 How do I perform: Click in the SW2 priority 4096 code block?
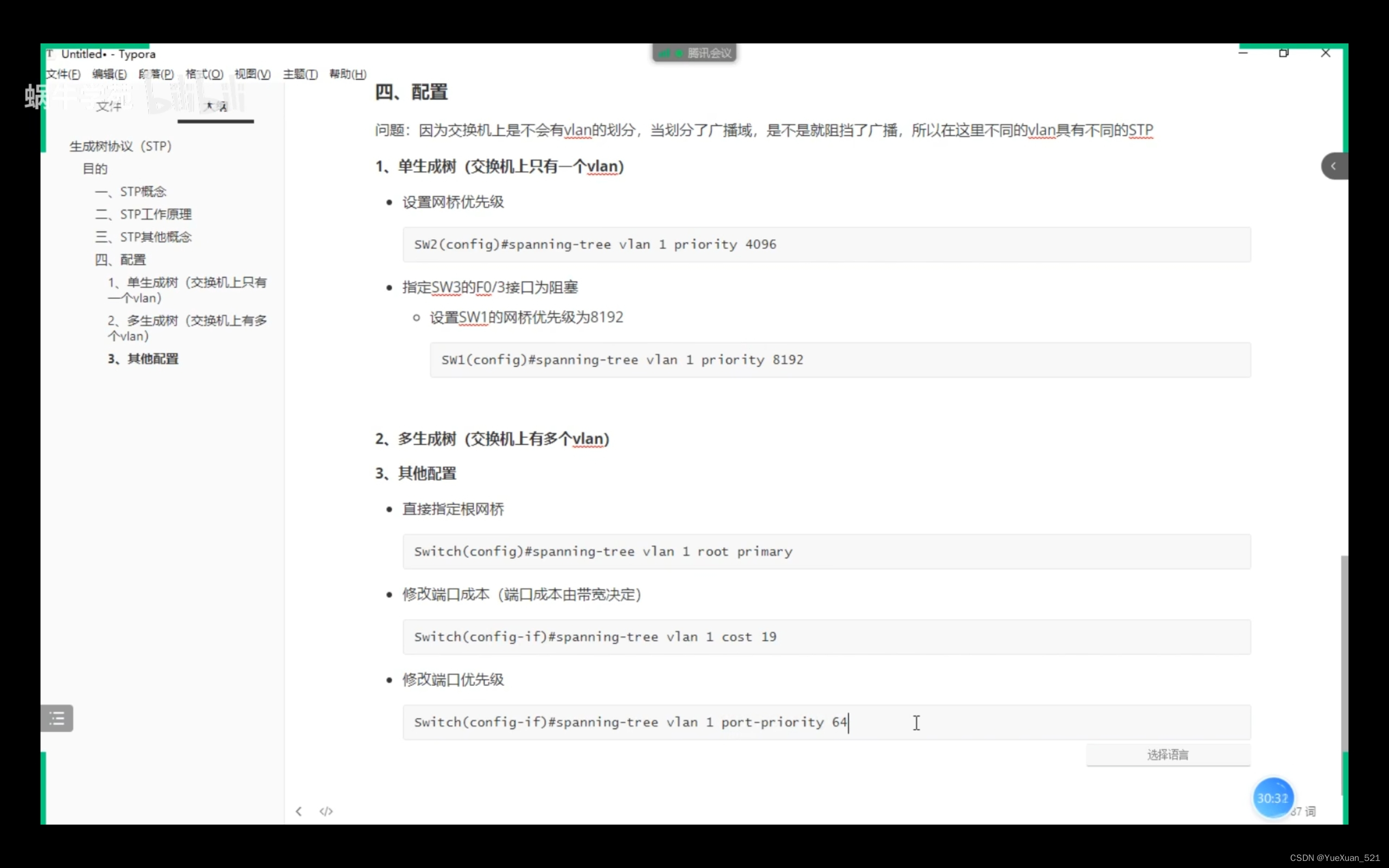826,245
